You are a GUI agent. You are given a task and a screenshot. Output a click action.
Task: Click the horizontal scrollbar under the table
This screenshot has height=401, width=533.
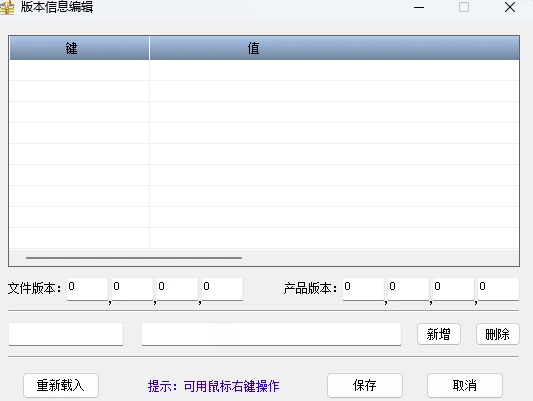134,258
